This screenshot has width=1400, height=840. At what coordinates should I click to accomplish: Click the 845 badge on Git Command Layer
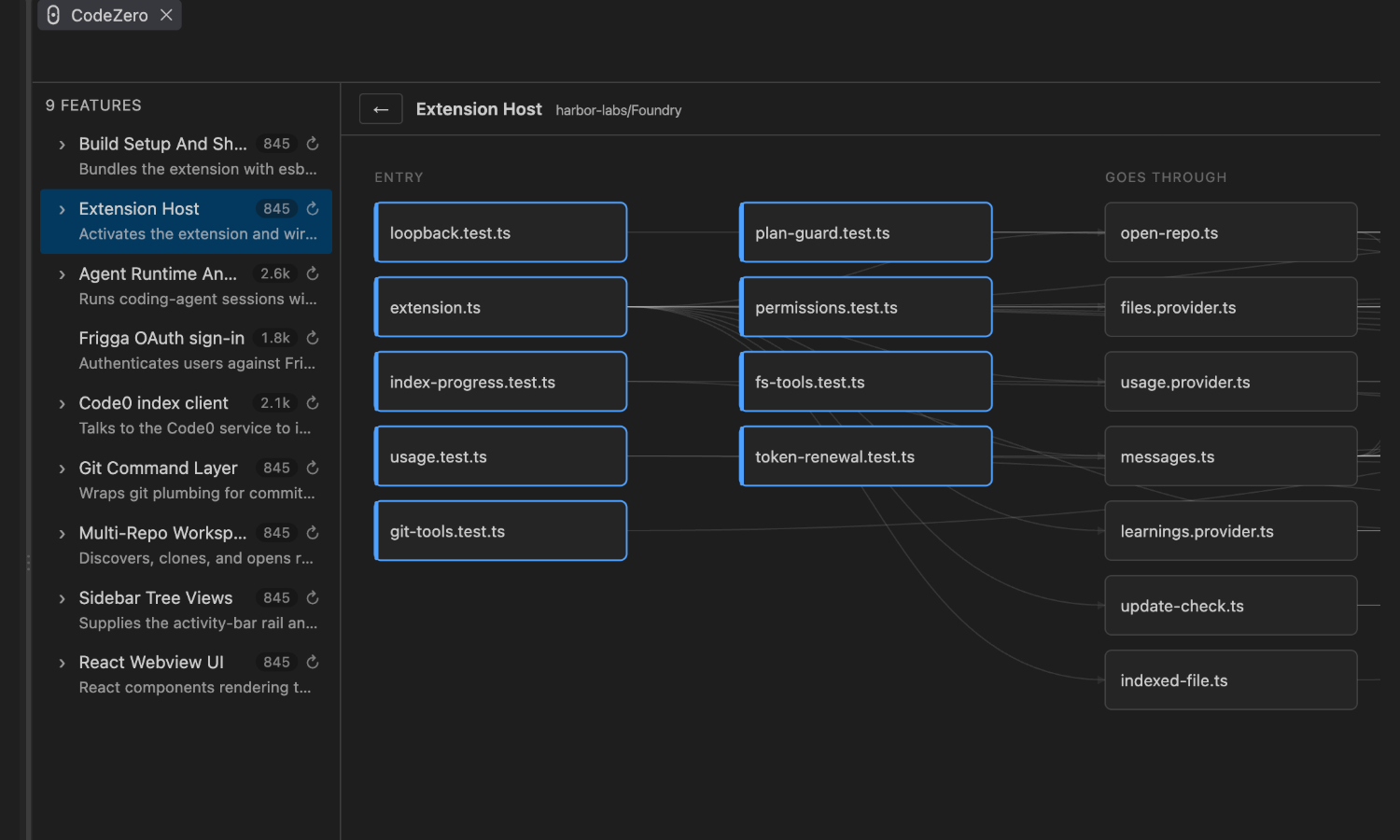click(276, 468)
